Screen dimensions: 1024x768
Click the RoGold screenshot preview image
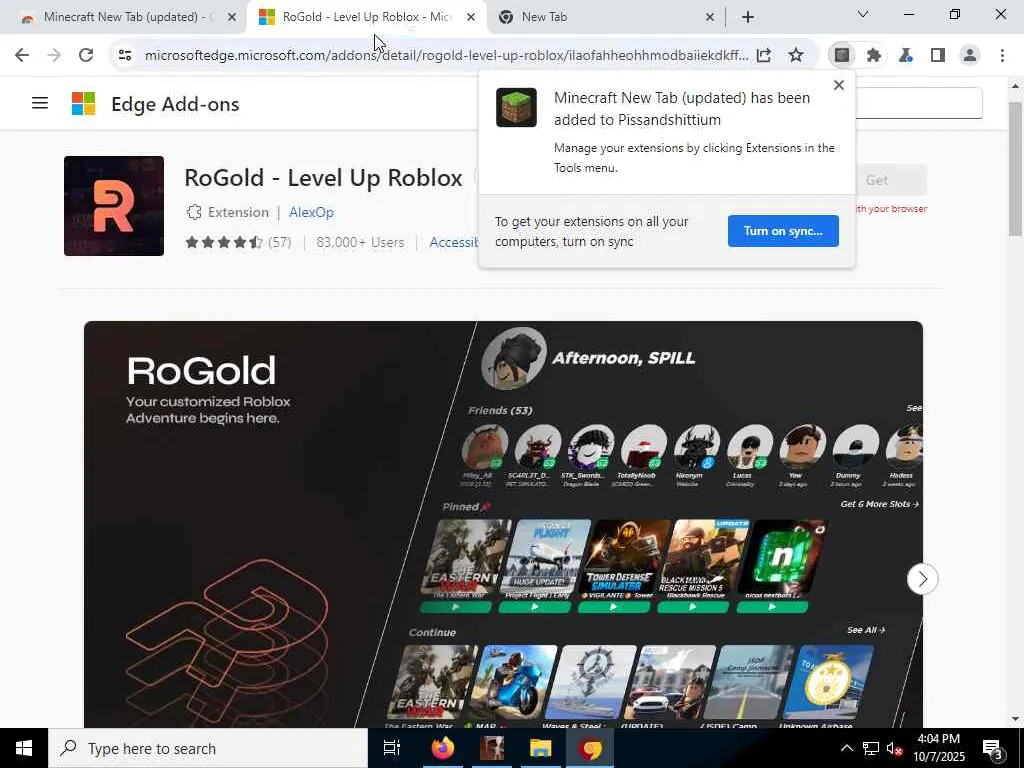[x=503, y=524]
